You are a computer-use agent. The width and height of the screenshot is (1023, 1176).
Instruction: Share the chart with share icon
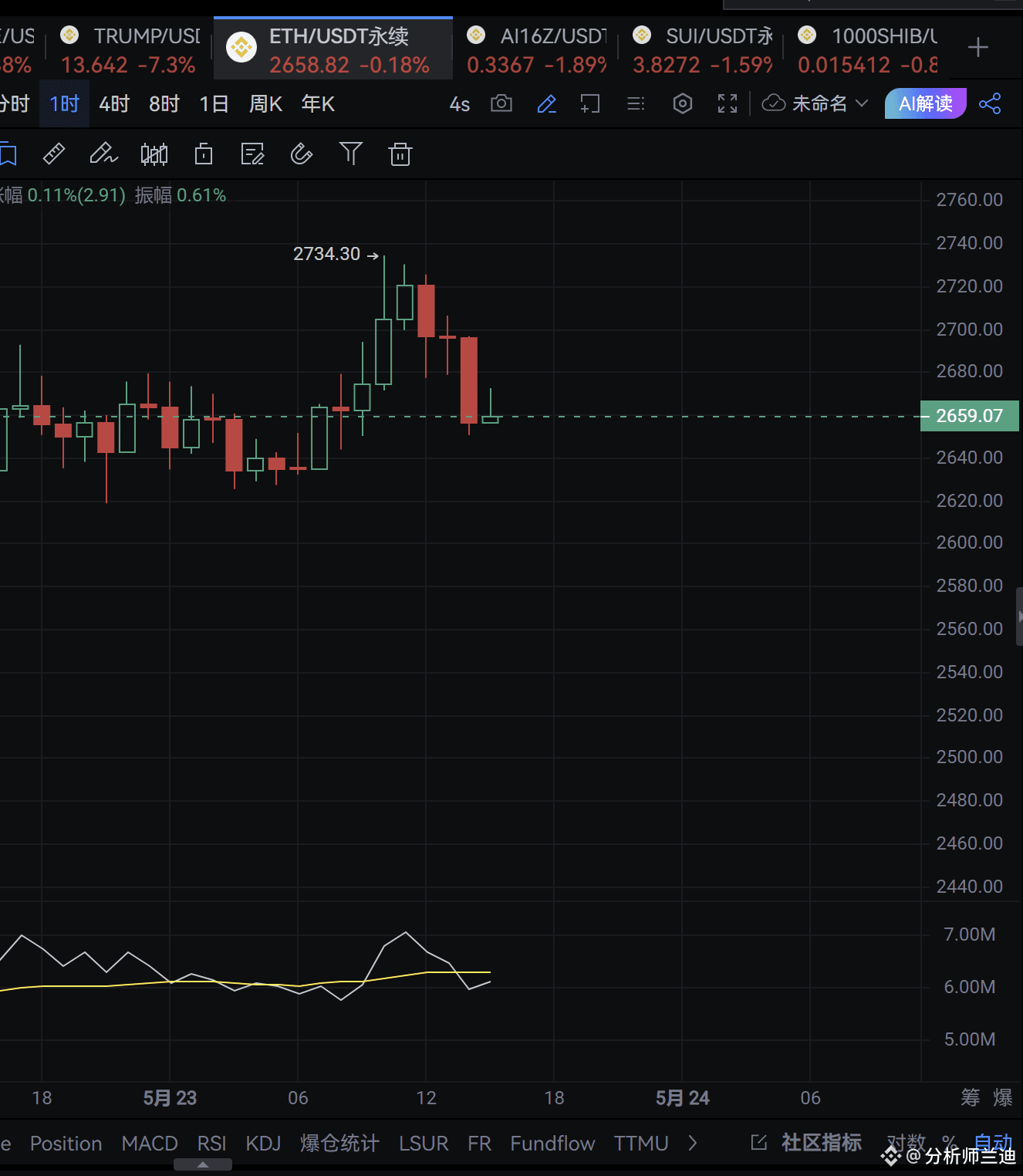point(990,103)
